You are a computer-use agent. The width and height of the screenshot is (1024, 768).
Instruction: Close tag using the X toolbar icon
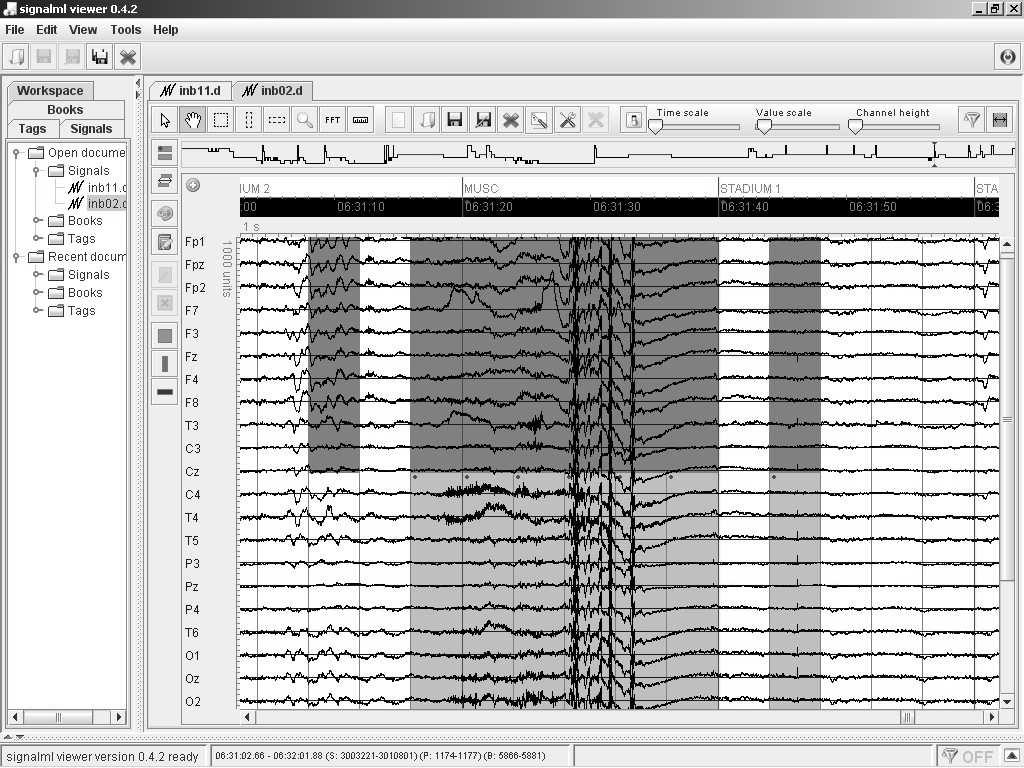coord(511,120)
